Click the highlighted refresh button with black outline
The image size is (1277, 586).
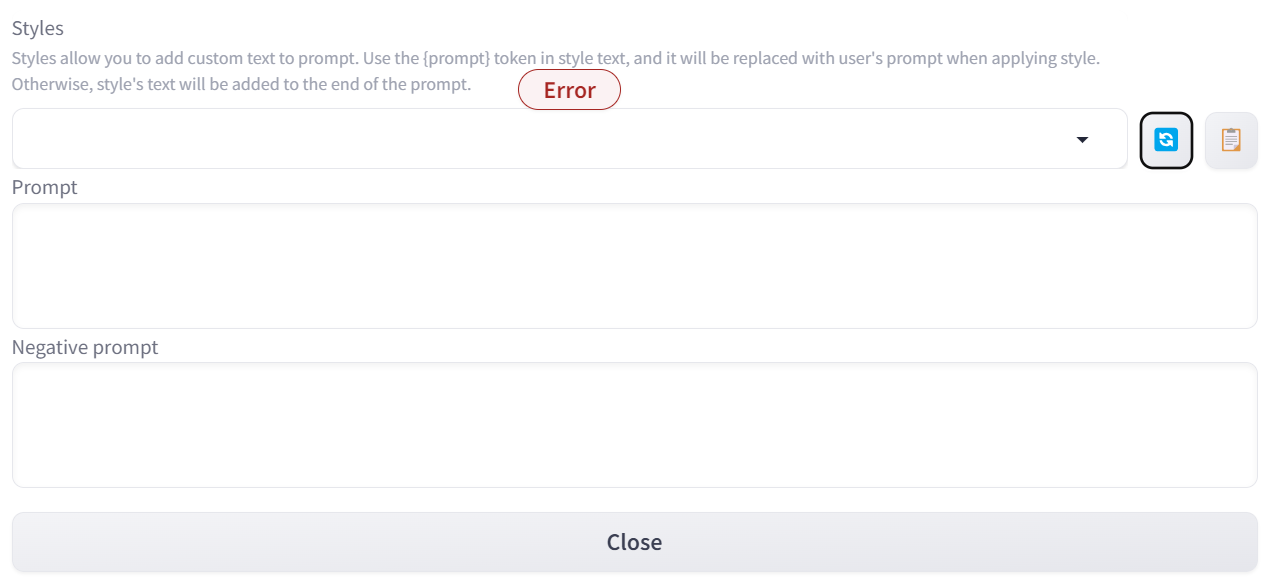[x=1165, y=139]
